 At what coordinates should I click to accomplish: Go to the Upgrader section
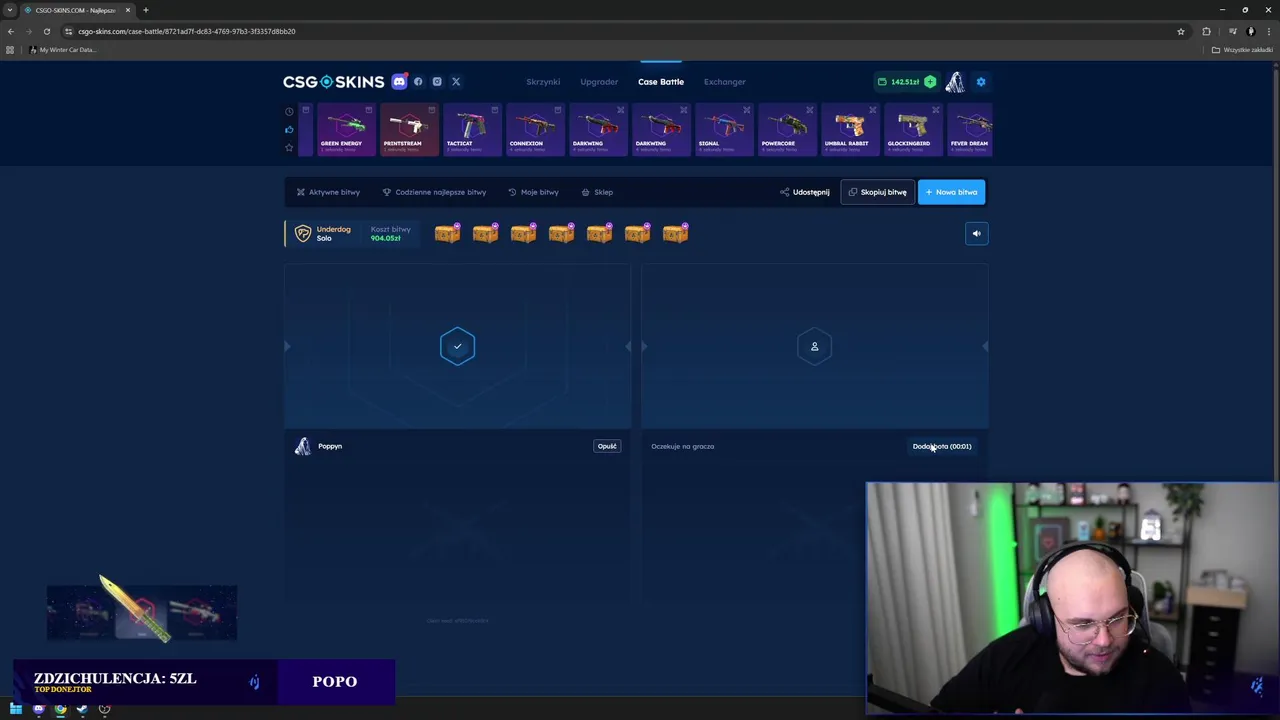click(x=599, y=82)
